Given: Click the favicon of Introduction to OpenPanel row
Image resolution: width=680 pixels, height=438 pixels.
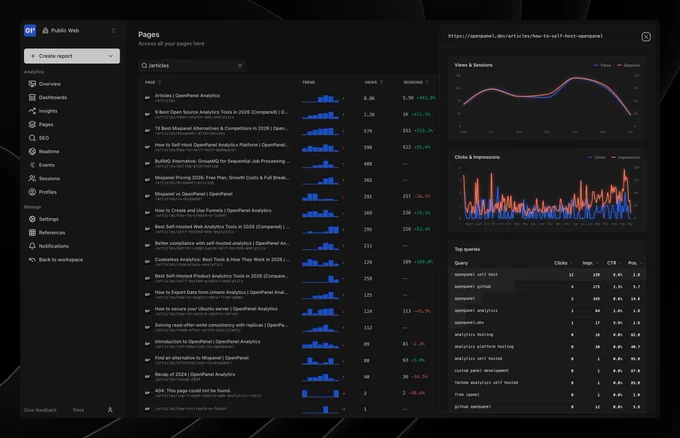Looking at the screenshot, I should coord(147,344).
